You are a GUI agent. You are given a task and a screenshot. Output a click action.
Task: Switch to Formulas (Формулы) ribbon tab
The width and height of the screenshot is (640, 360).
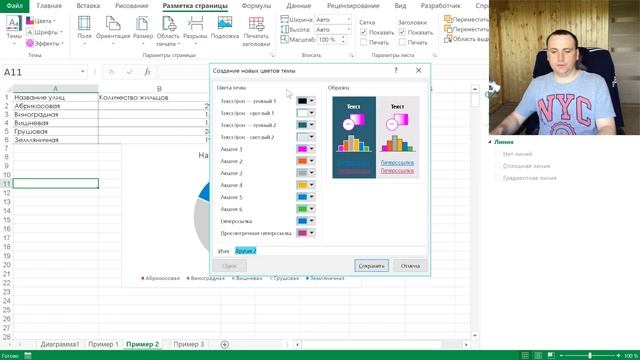point(256,6)
